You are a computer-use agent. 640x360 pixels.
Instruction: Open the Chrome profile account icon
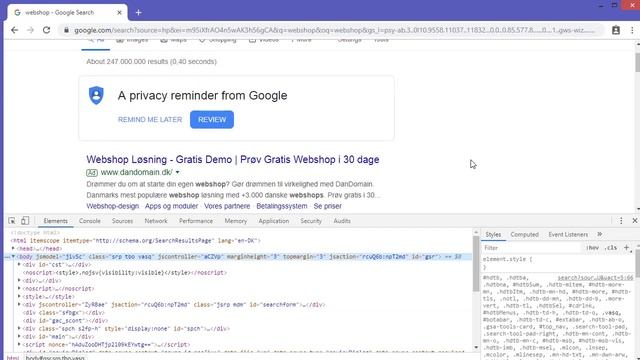(x=616, y=30)
